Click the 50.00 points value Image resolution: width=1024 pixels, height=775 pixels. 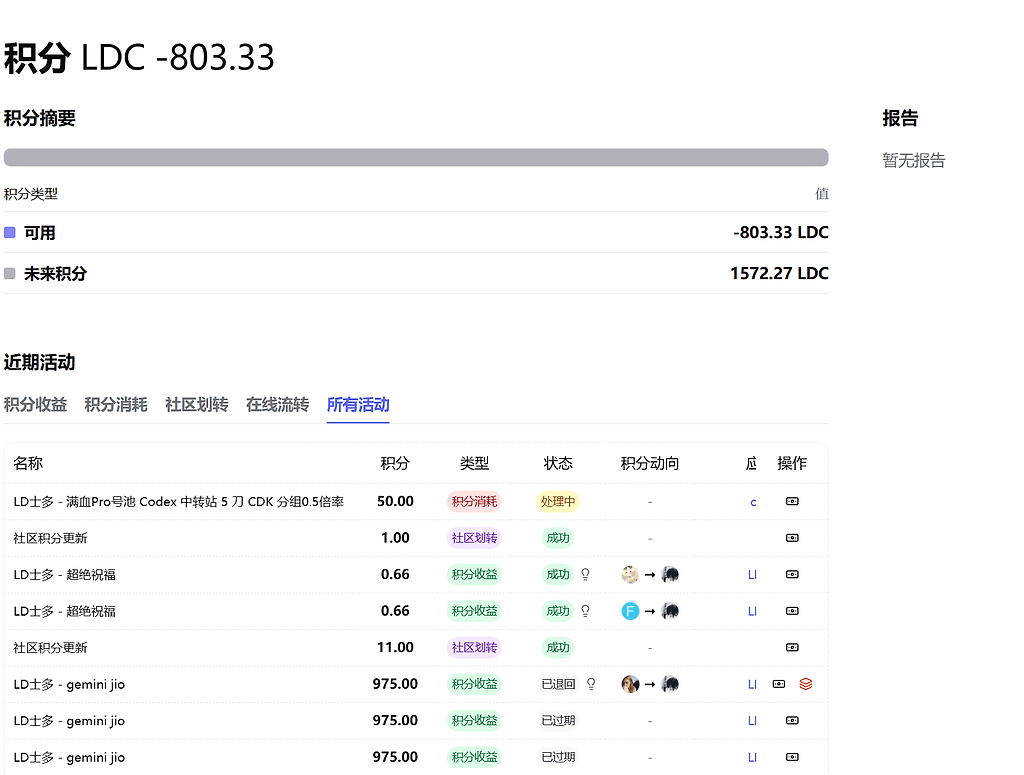395,501
